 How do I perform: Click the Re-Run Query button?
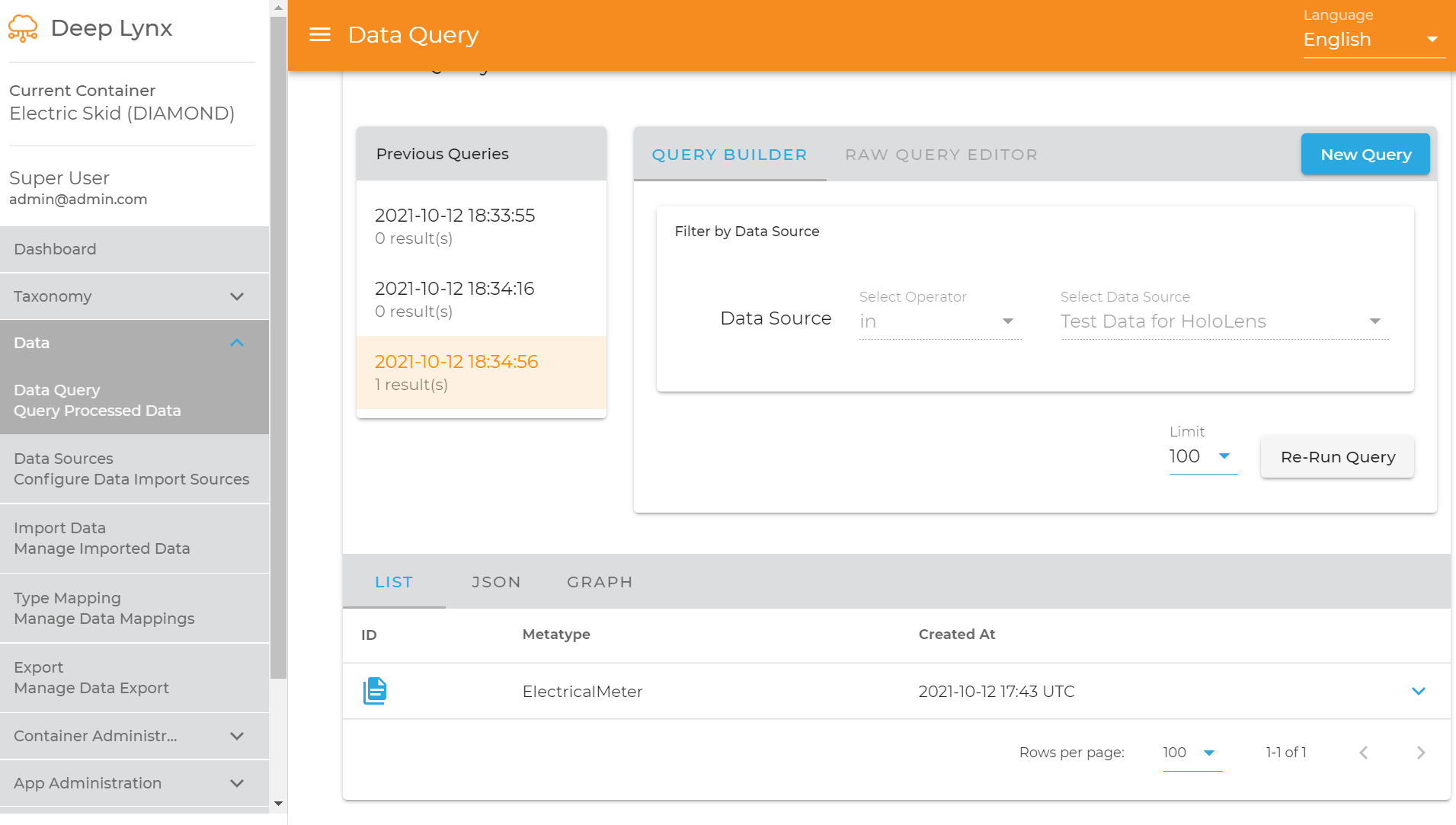pos(1338,457)
